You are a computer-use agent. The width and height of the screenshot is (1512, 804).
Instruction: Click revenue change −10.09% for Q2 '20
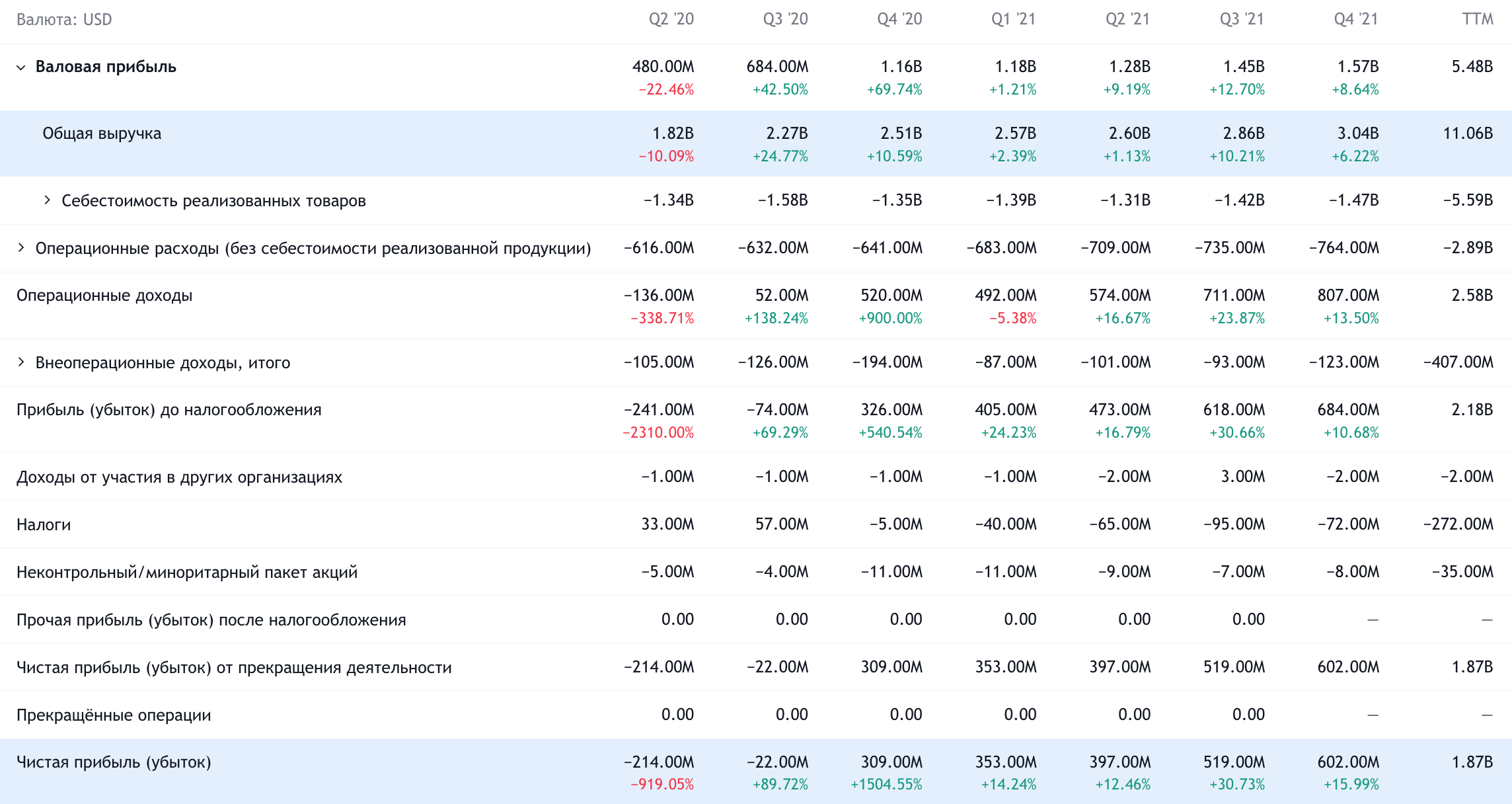pyautogui.click(x=666, y=157)
